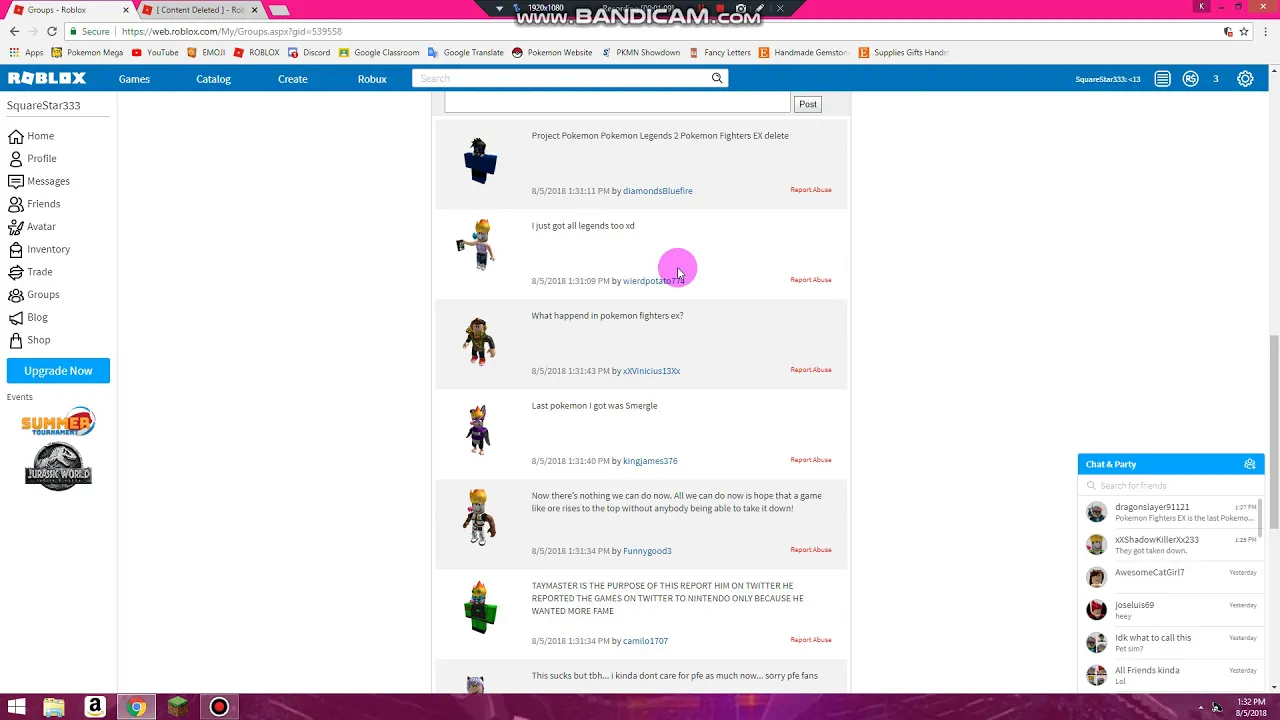Click the chat Search for friends field
Viewport: 1280px width, 720px height.
coord(1170,485)
